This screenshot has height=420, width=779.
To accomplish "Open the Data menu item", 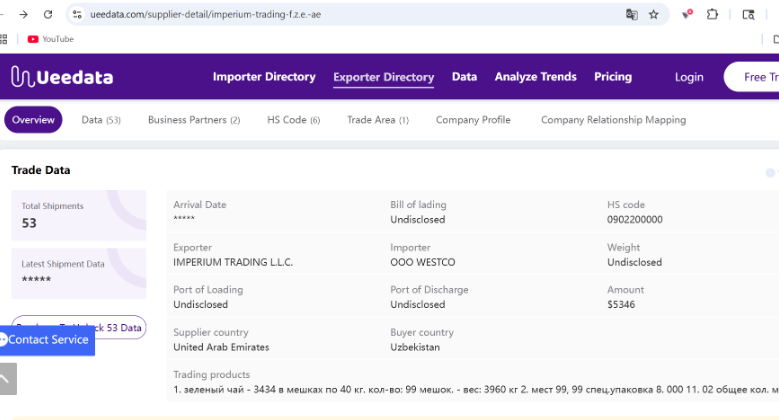I will (x=465, y=77).
